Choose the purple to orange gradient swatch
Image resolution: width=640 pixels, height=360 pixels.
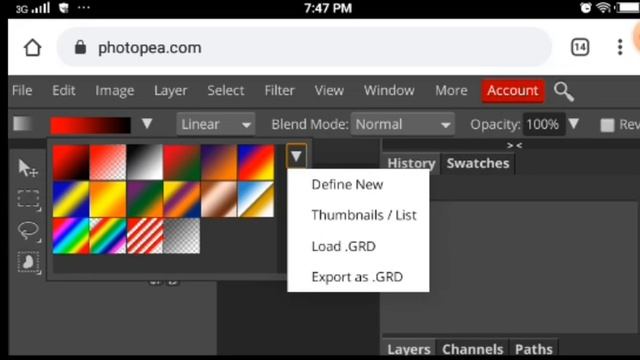[x=219, y=162]
